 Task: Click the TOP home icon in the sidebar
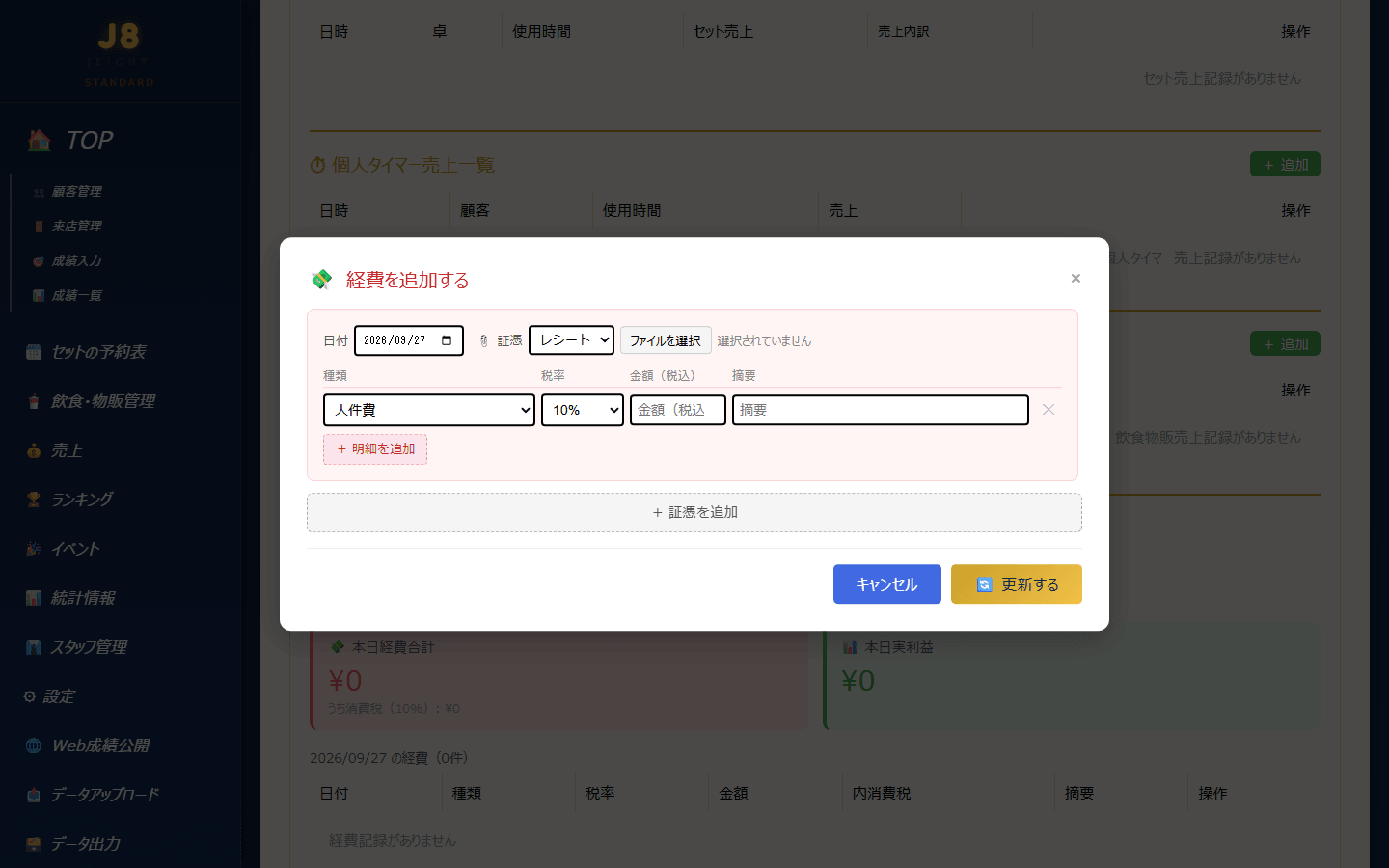(40, 141)
